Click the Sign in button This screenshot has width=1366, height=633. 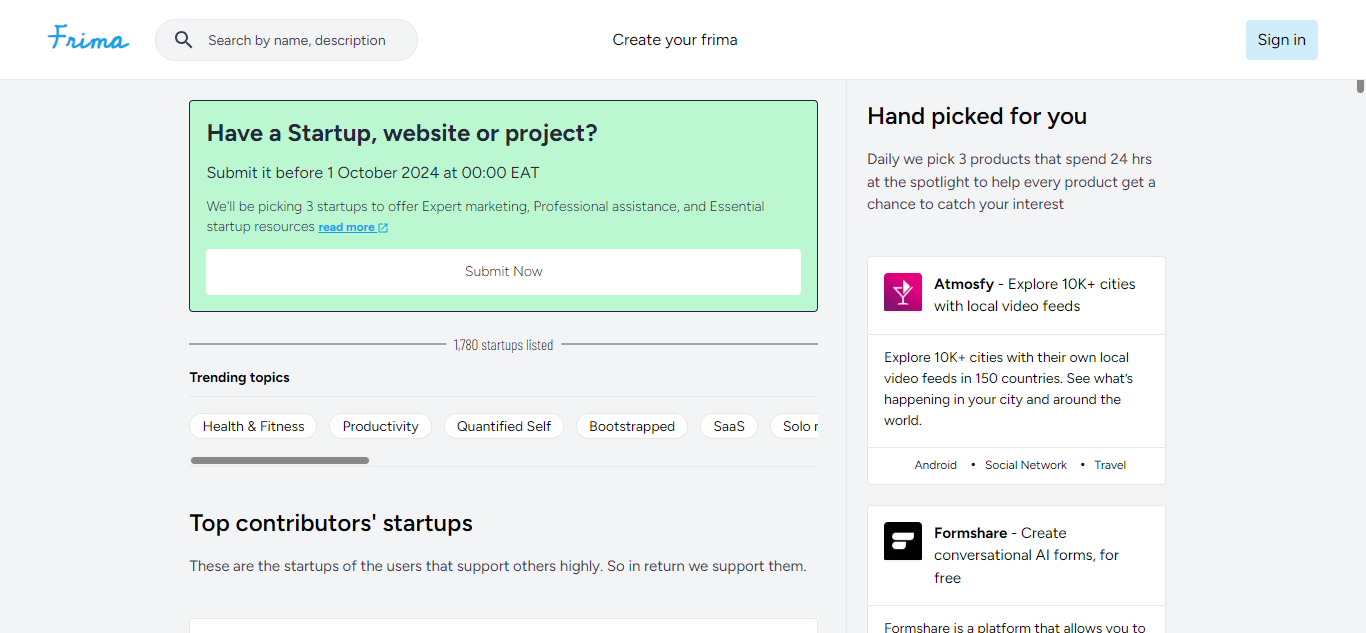coord(1281,40)
